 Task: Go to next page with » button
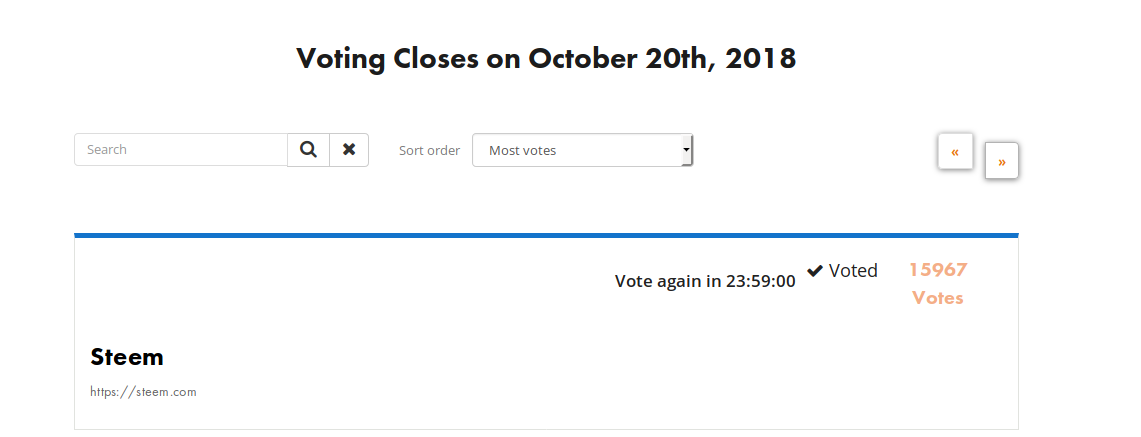pyautogui.click(x=1001, y=160)
